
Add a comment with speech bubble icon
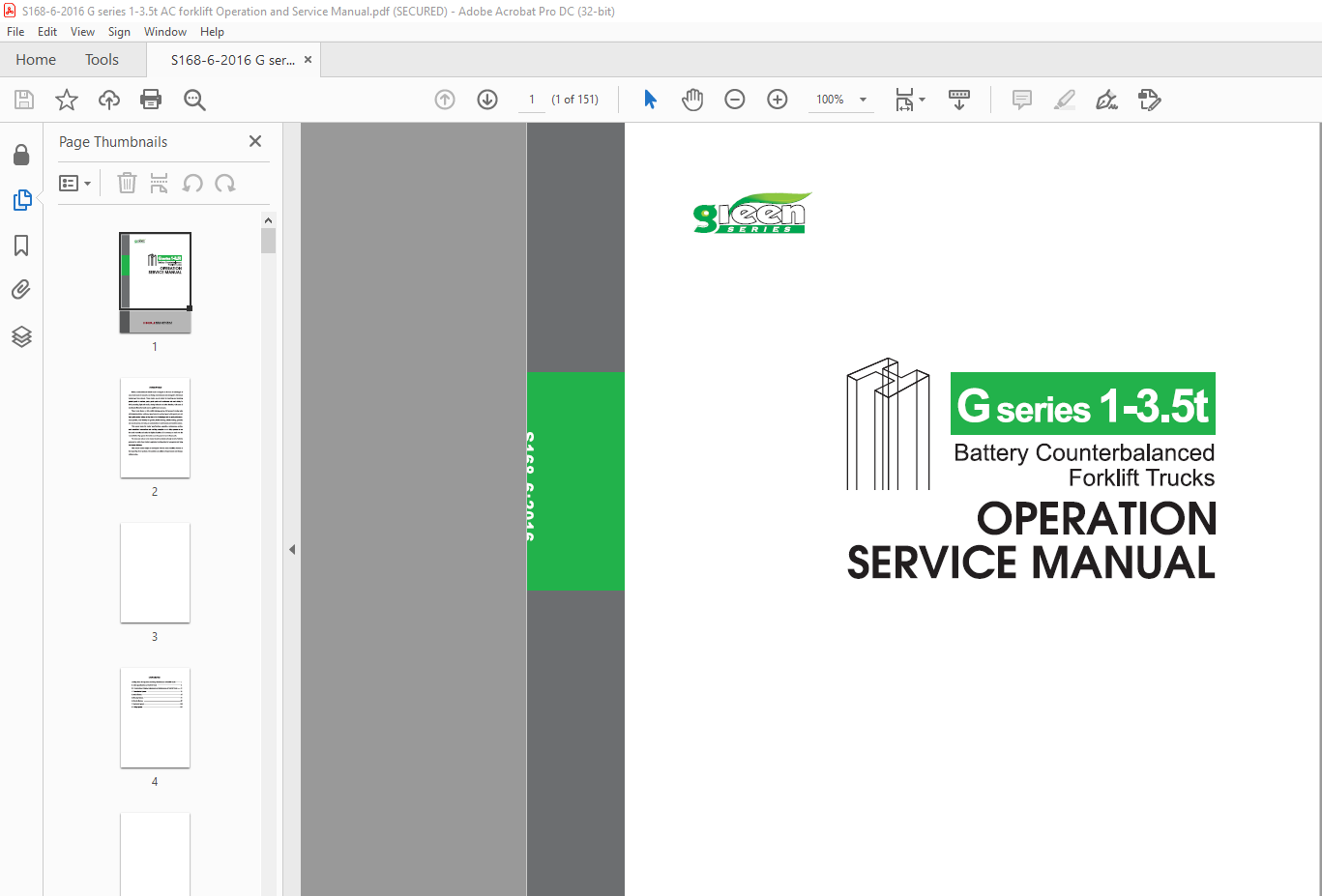tap(1022, 100)
